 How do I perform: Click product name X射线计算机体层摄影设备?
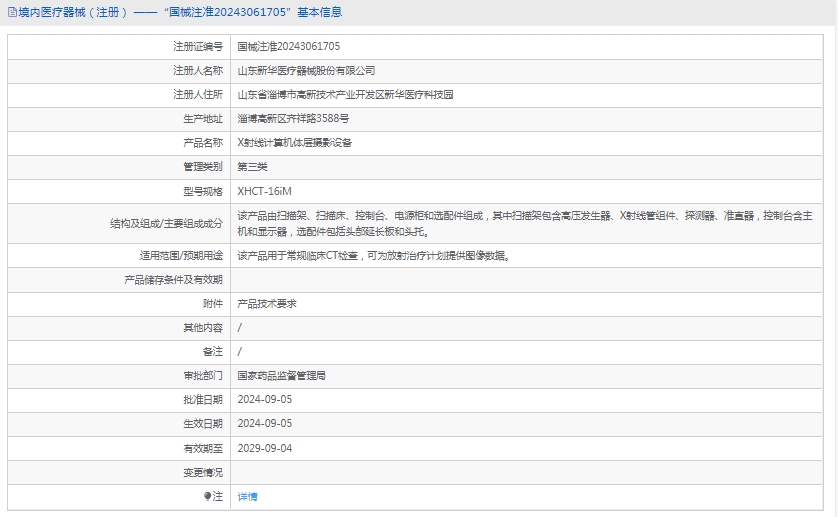(295, 142)
